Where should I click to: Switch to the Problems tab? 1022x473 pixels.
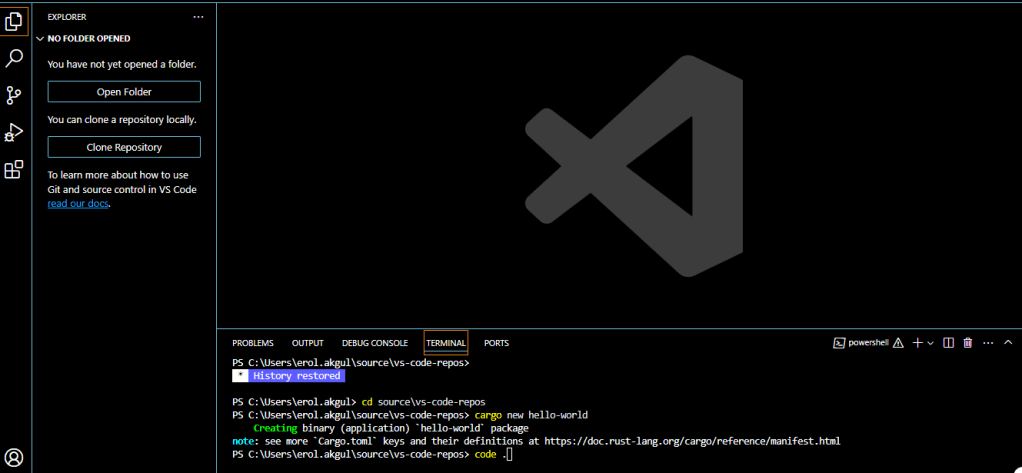pos(252,343)
